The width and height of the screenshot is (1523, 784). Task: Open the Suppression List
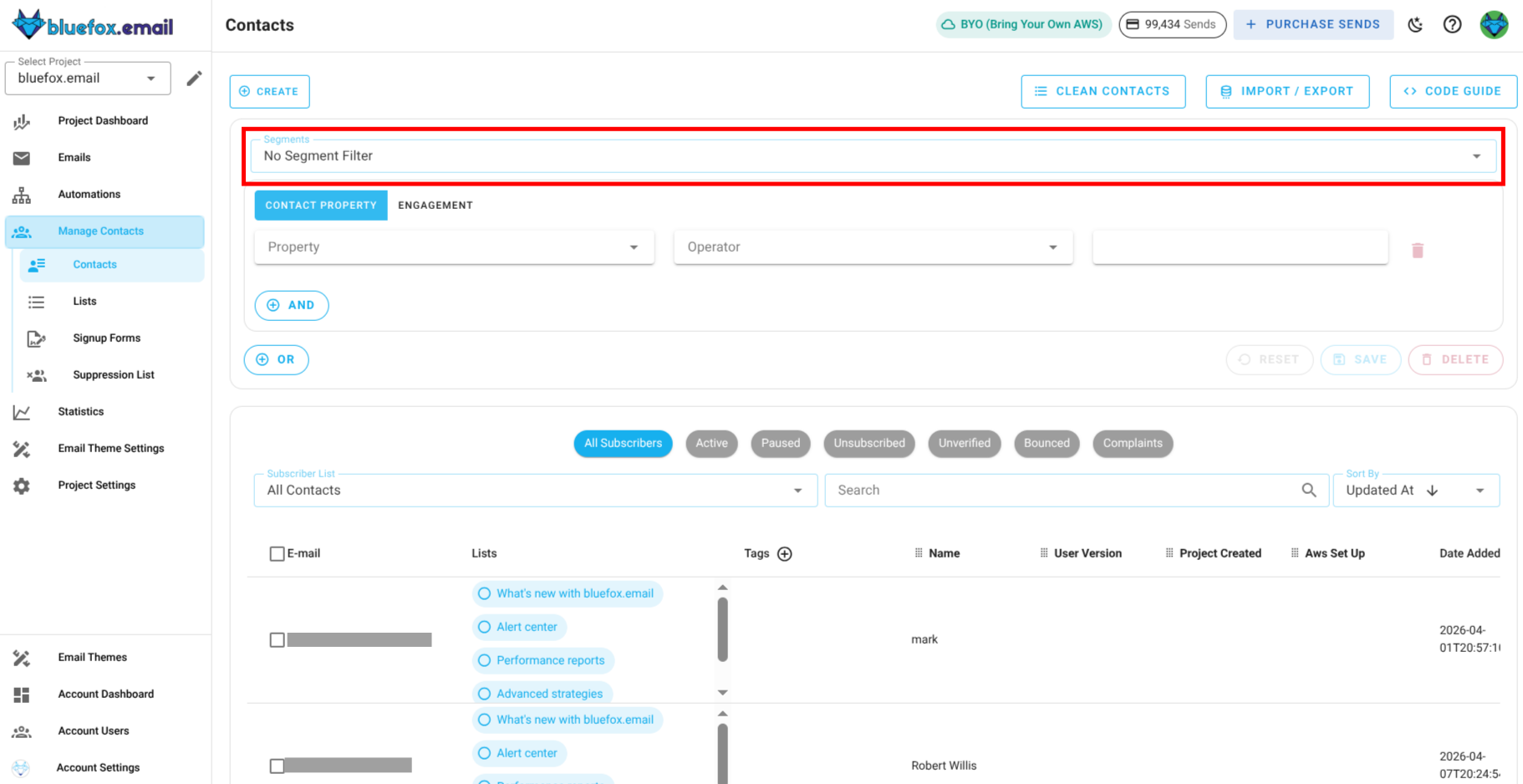point(113,374)
